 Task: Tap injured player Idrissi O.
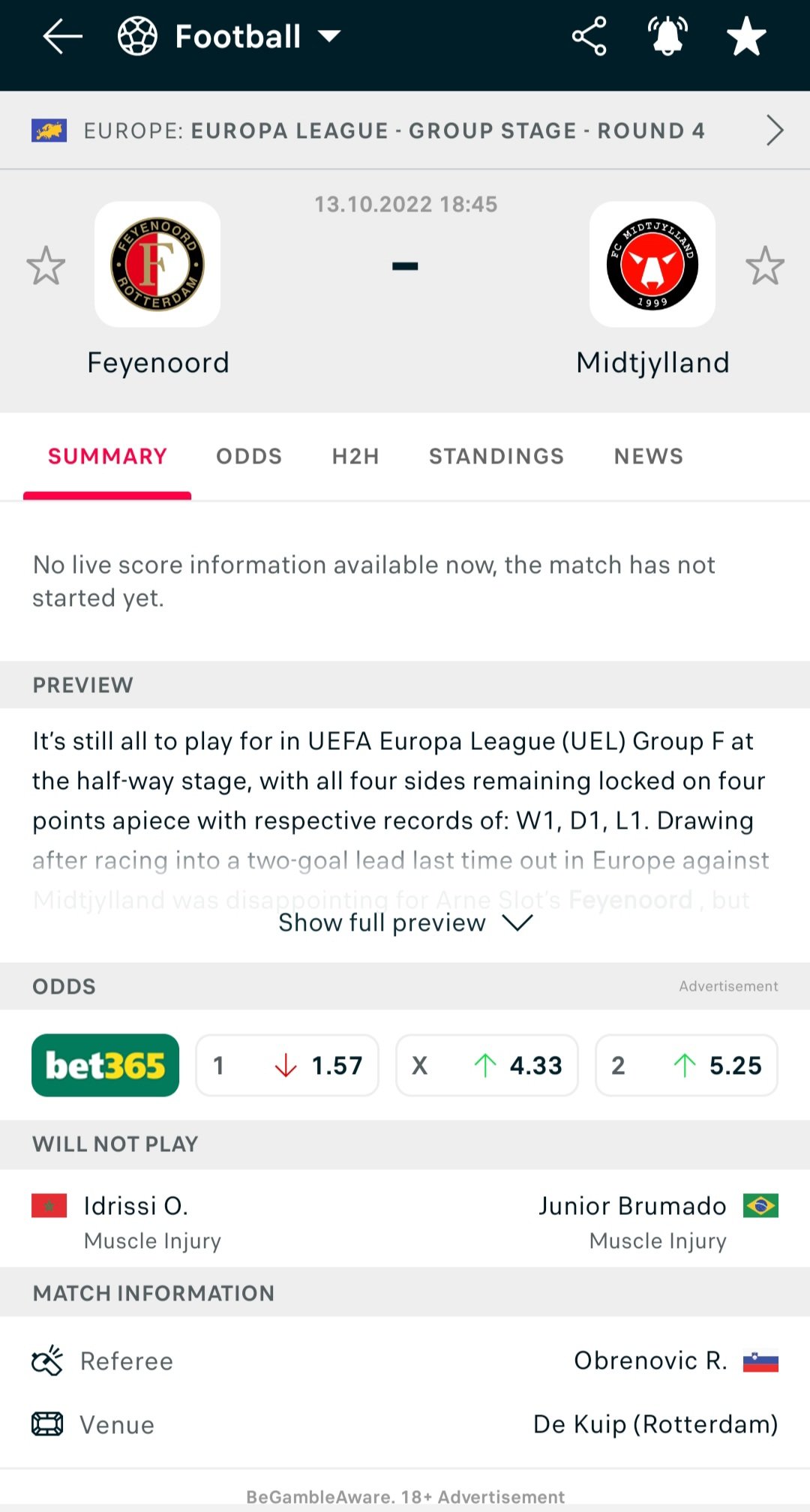[x=136, y=1206]
